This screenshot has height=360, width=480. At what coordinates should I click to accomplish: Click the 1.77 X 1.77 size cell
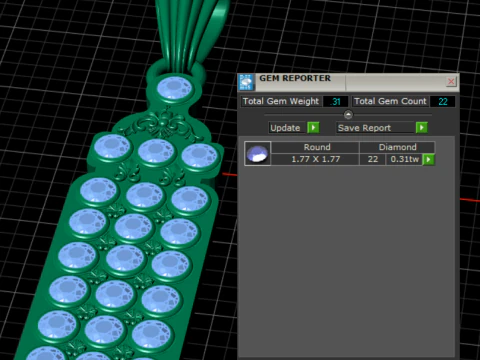click(x=315, y=159)
